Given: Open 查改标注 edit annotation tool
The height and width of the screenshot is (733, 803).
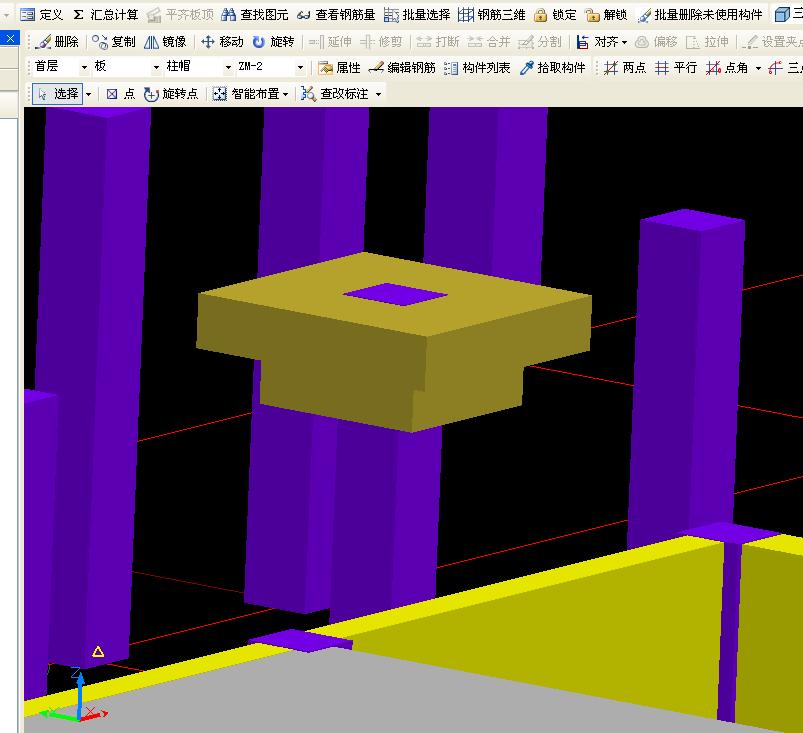Looking at the screenshot, I should tap(335, 94).
